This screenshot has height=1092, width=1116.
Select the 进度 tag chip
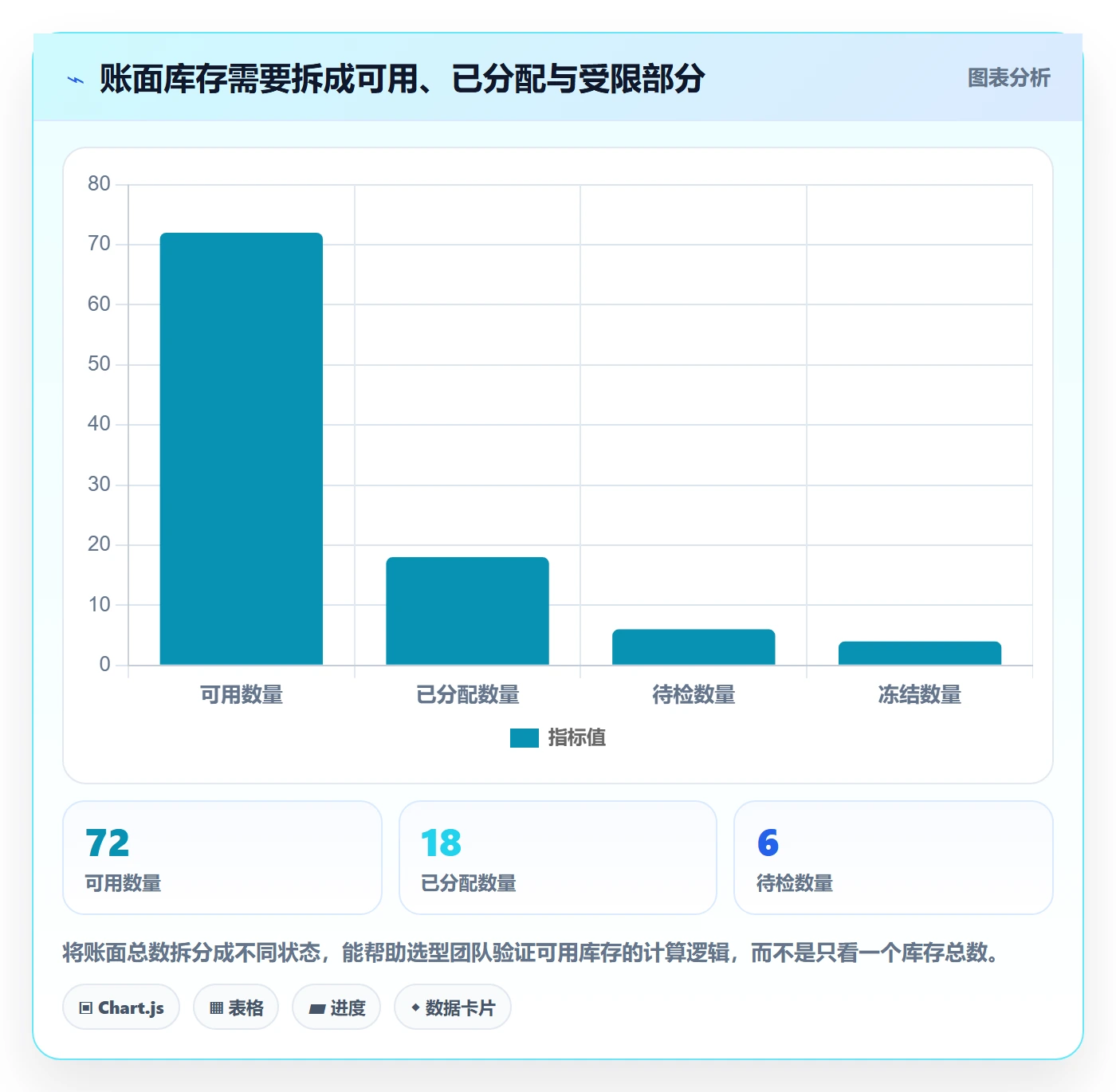(x=336, y=1008)
